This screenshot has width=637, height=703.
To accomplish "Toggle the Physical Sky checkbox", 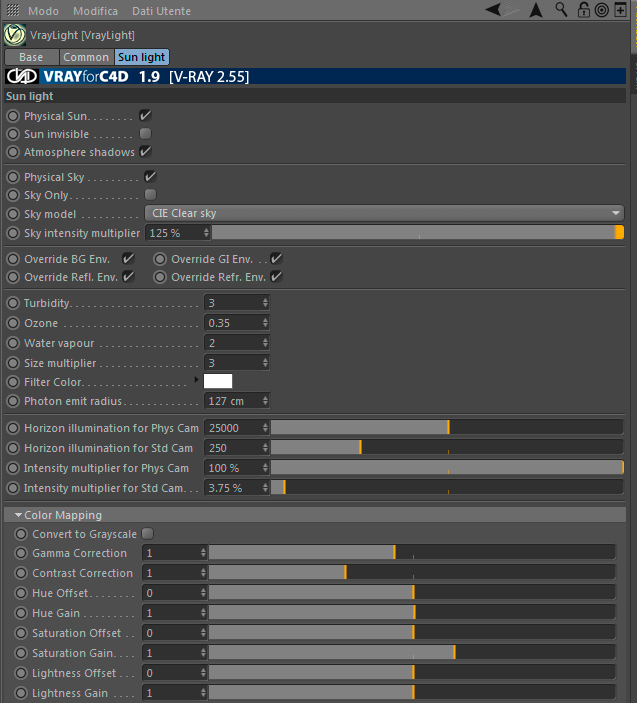I will [150, 177].
